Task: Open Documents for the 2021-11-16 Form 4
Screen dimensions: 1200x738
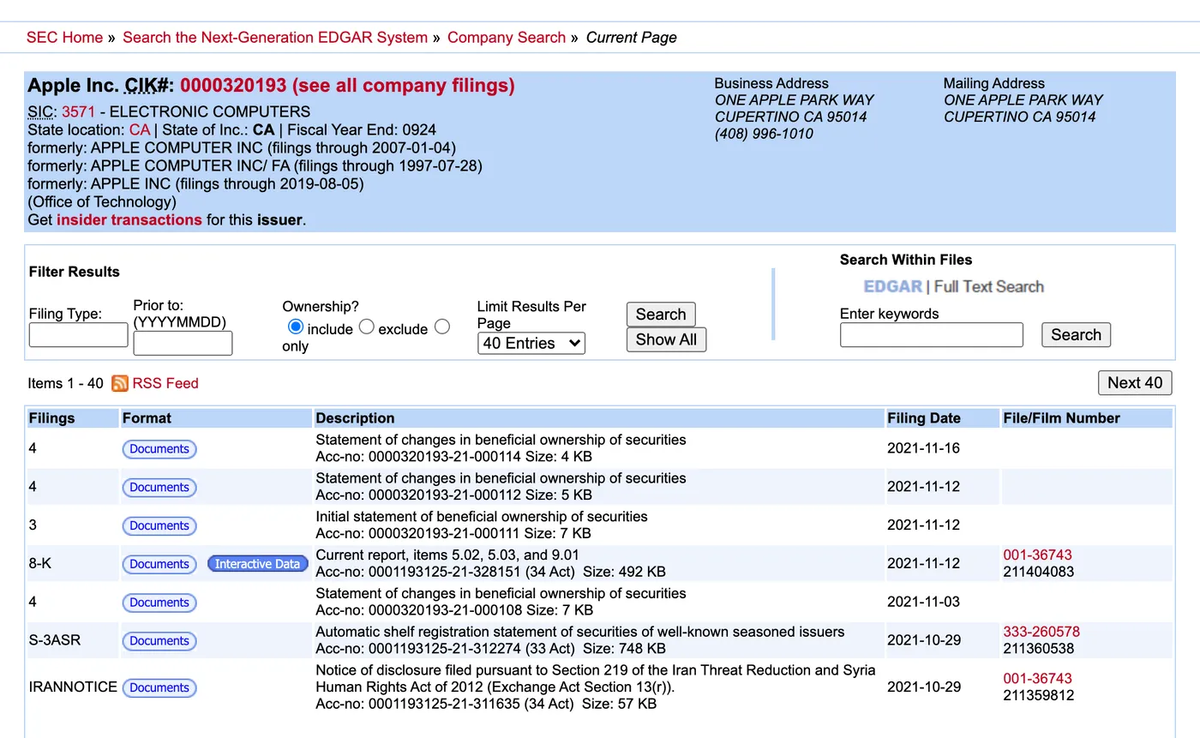Action: 159,449
